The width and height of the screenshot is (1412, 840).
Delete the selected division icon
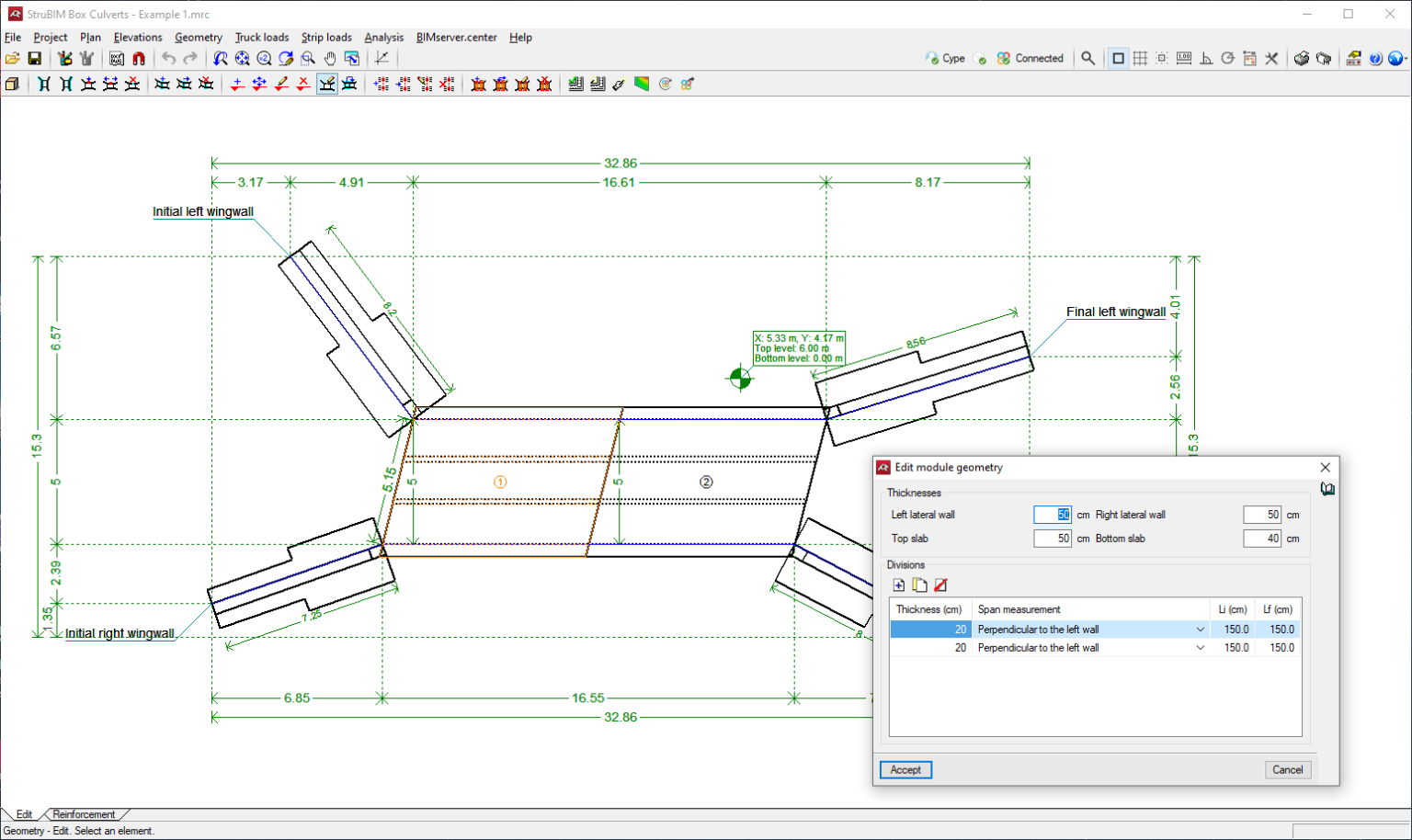pos(941,585)
